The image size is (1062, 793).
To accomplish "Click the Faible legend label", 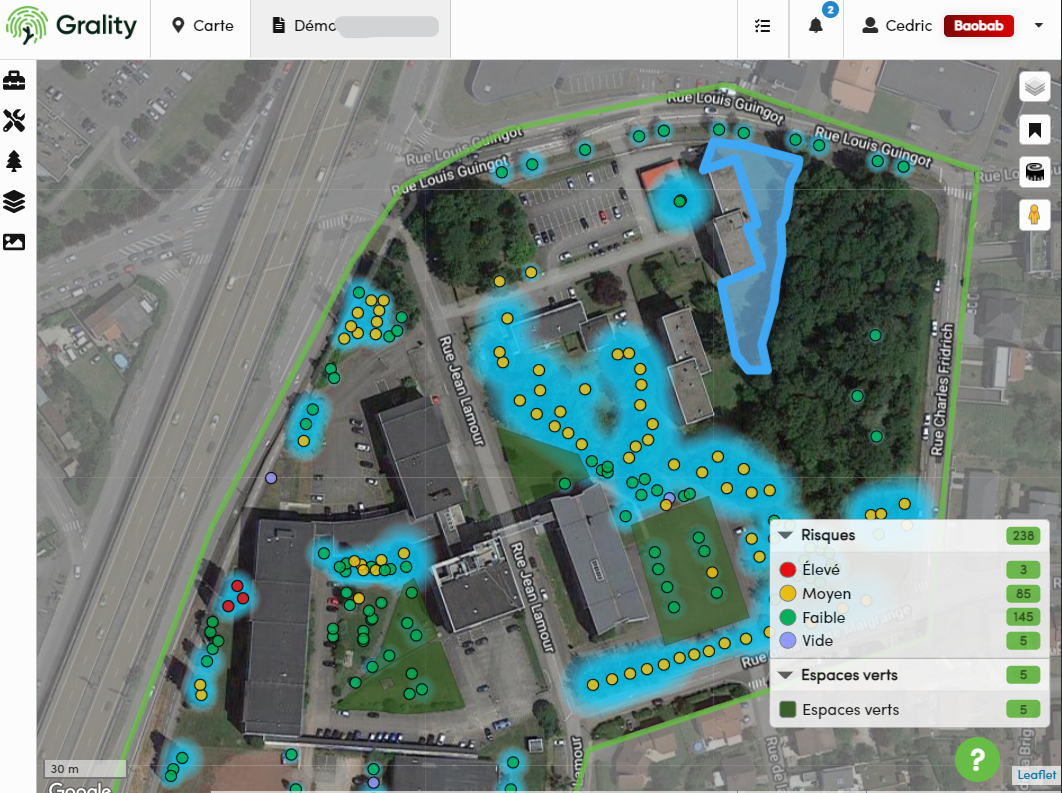I will point(824,618).
